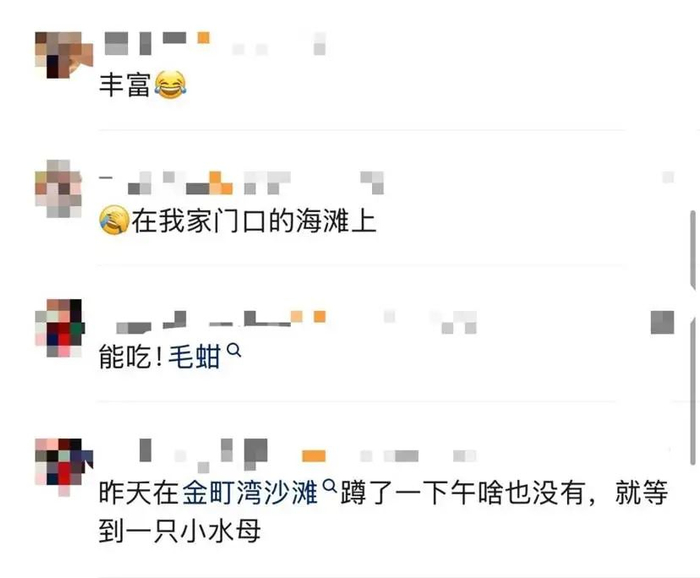Viewport: 700px width, 578px height.
Task: Open the blue 毛蚶 keyword link
Action: click(195, 357)
